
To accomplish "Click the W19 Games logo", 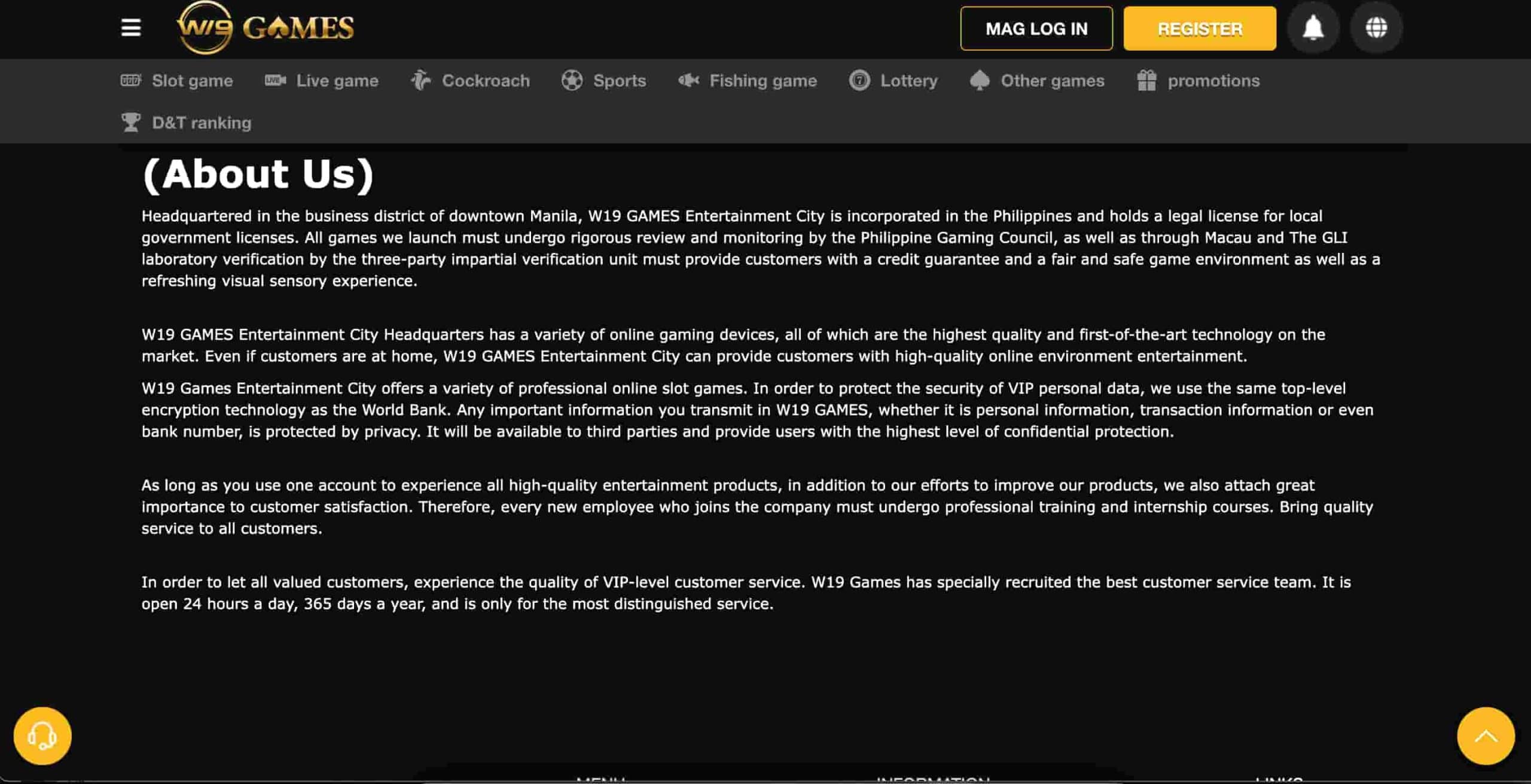I will click(266, 28).
